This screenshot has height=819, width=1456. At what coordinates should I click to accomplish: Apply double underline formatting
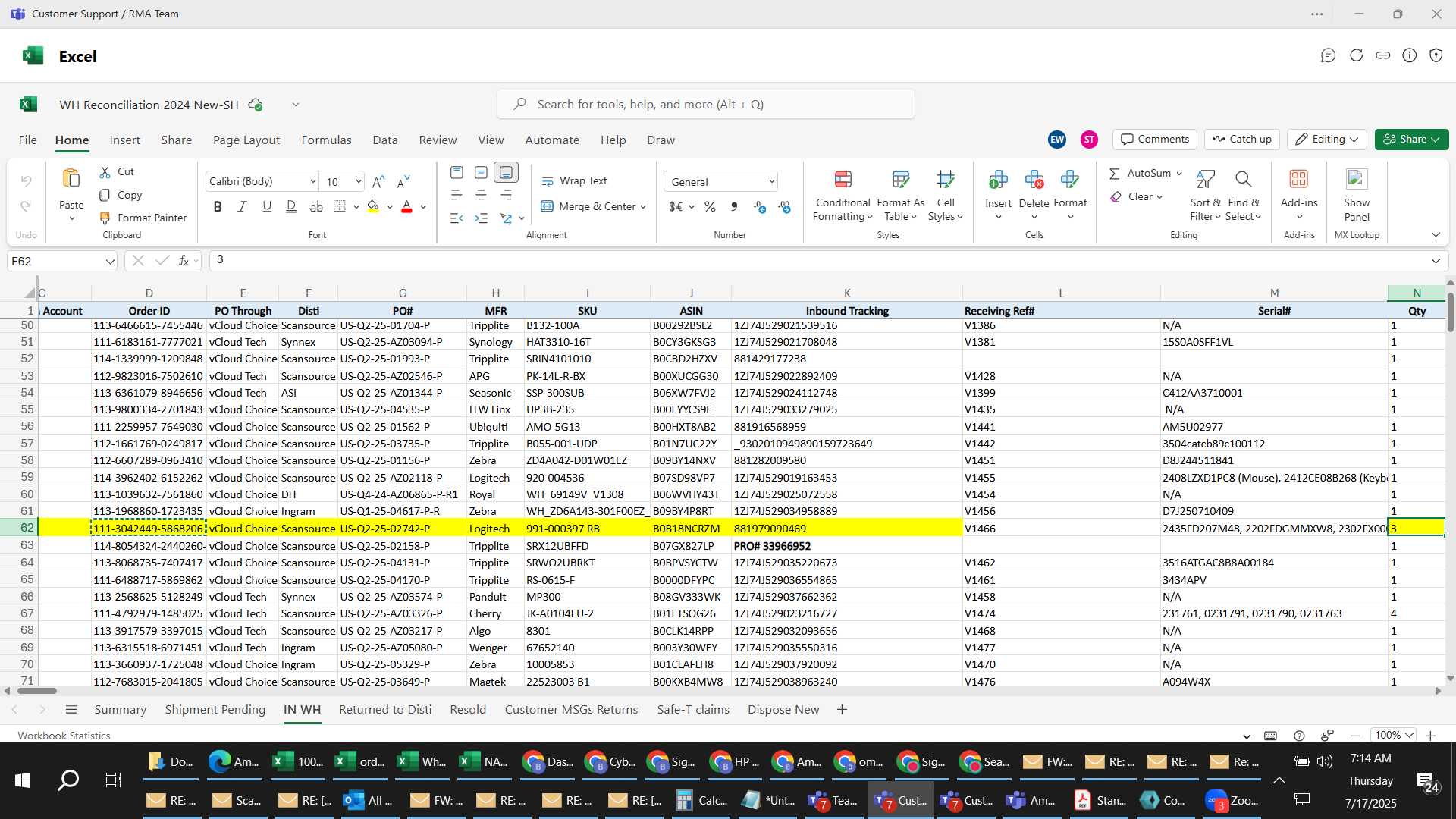tap(291, 207)
